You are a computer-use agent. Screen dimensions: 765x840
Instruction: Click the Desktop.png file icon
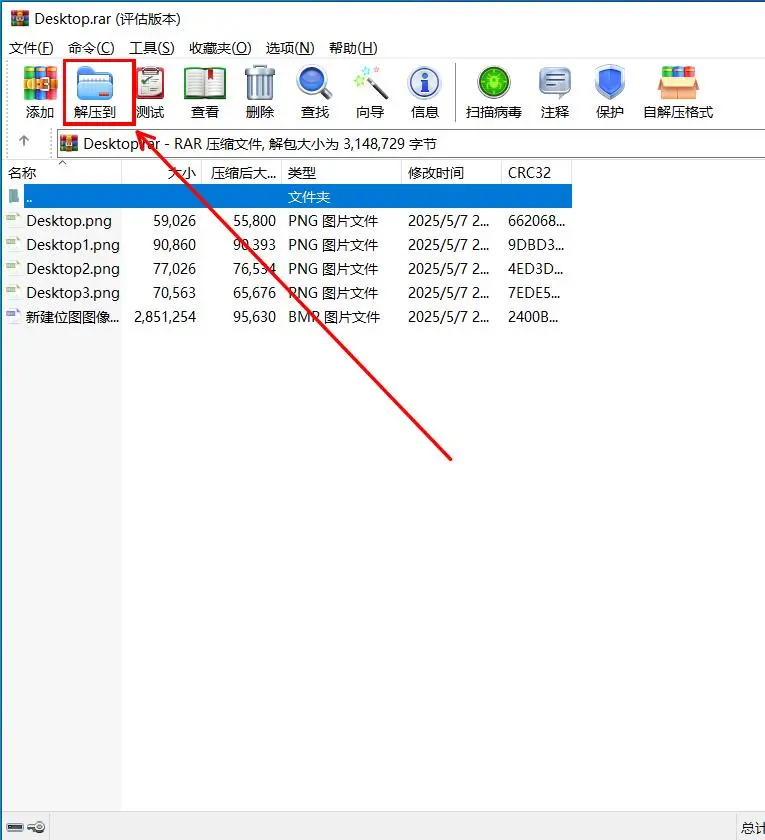pyautogui.click(x=13, y=220)
